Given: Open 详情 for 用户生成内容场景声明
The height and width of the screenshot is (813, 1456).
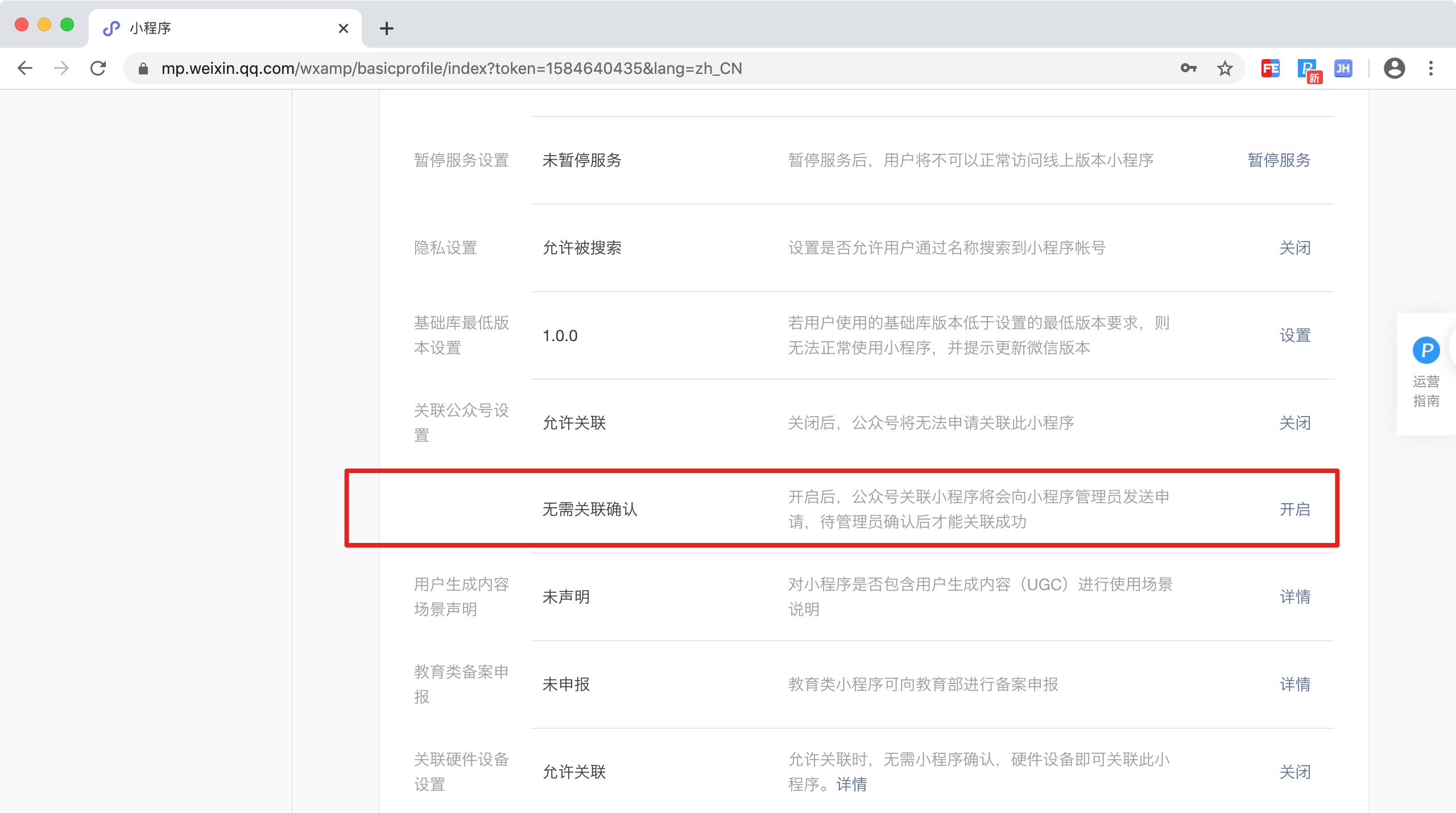Looking at the screenshot, I should [x=1294, y=597].
